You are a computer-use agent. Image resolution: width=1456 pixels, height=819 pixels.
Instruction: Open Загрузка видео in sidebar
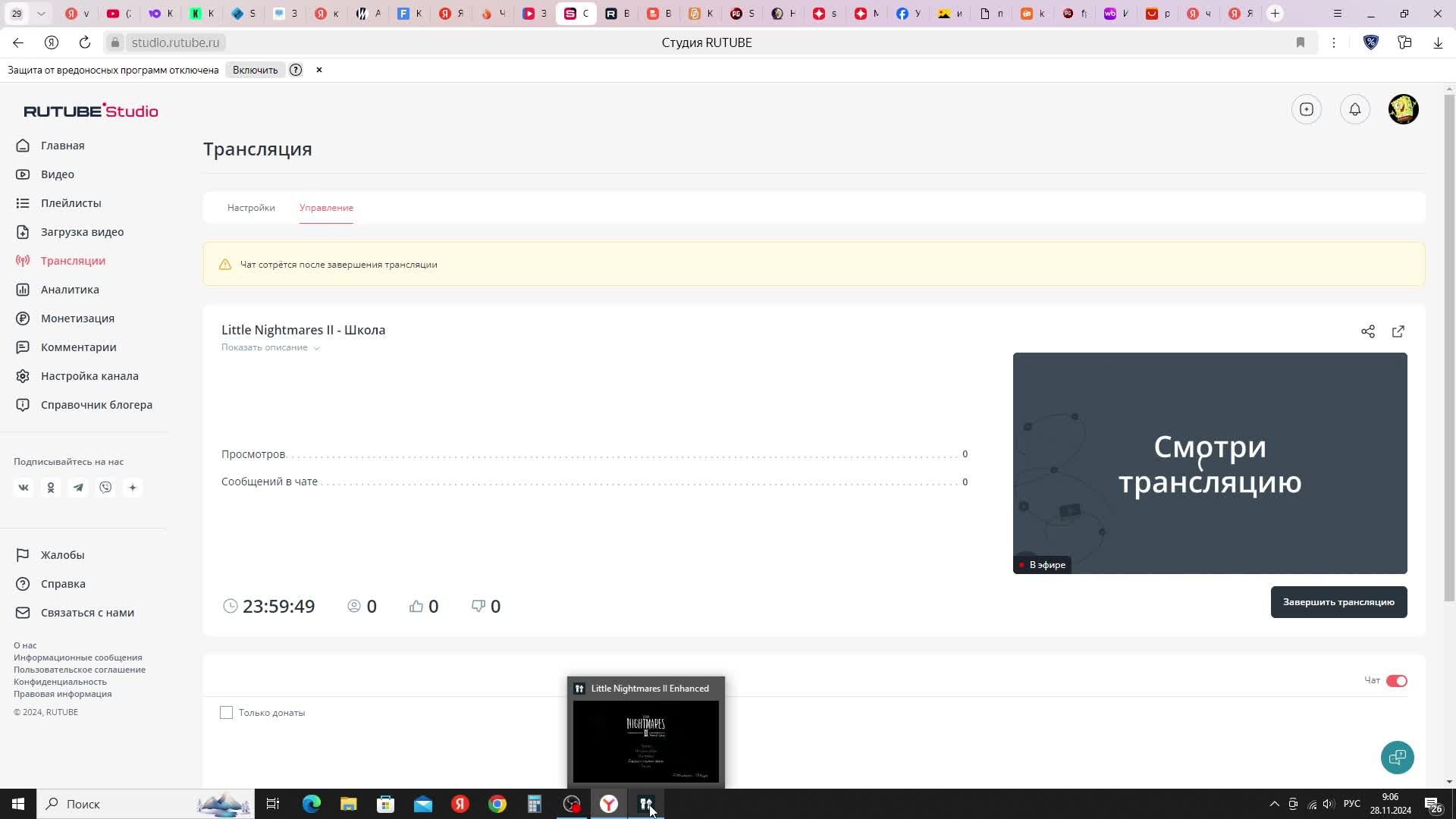point(82,232)
